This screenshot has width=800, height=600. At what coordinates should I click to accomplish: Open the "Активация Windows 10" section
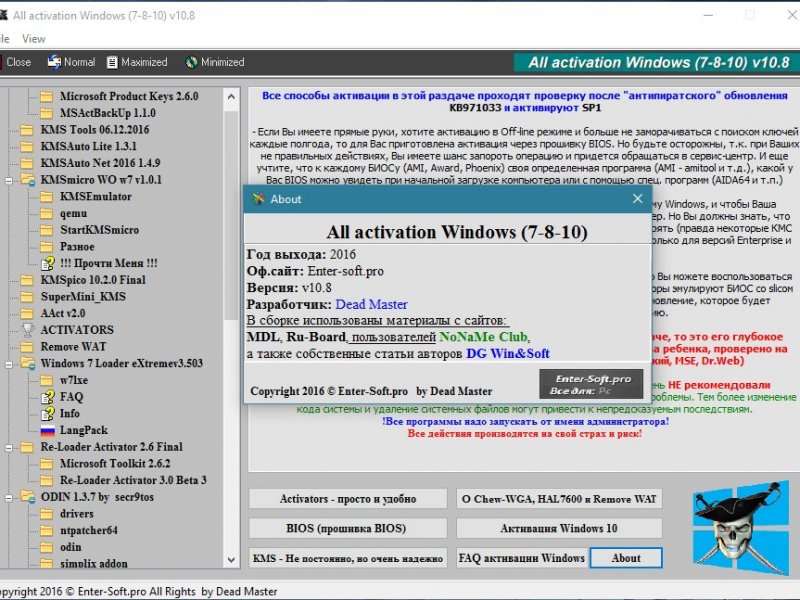(559, 529)
